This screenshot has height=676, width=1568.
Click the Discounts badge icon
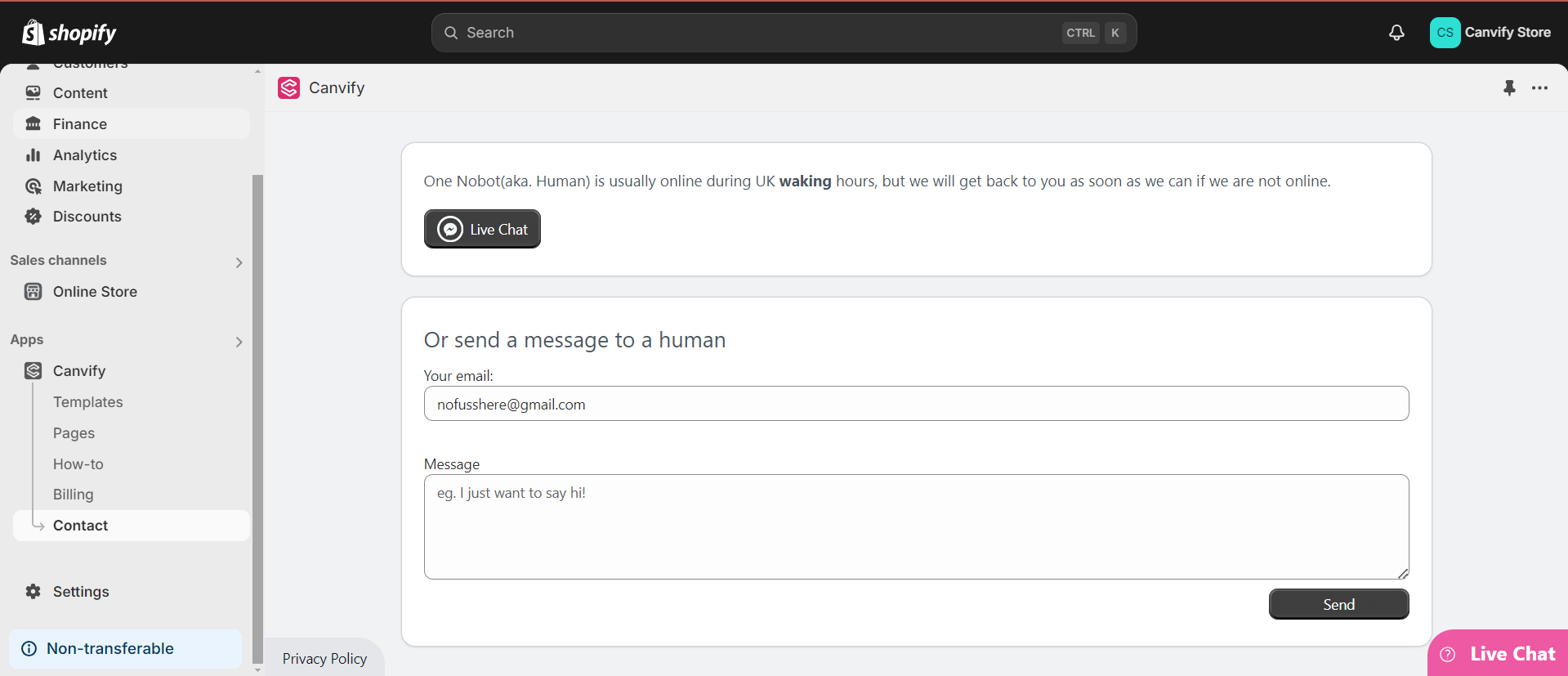click(33, 217)
